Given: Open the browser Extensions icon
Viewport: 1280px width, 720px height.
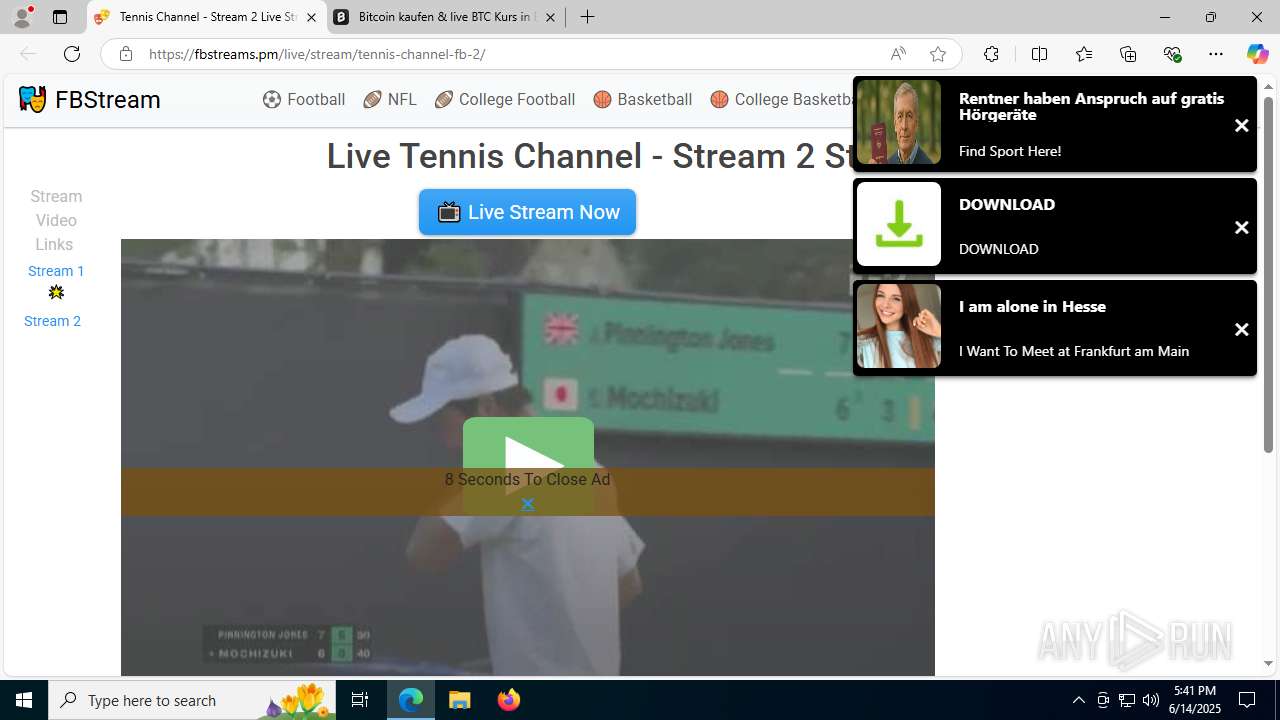Looking at the screenshot, I should (991, 54).
